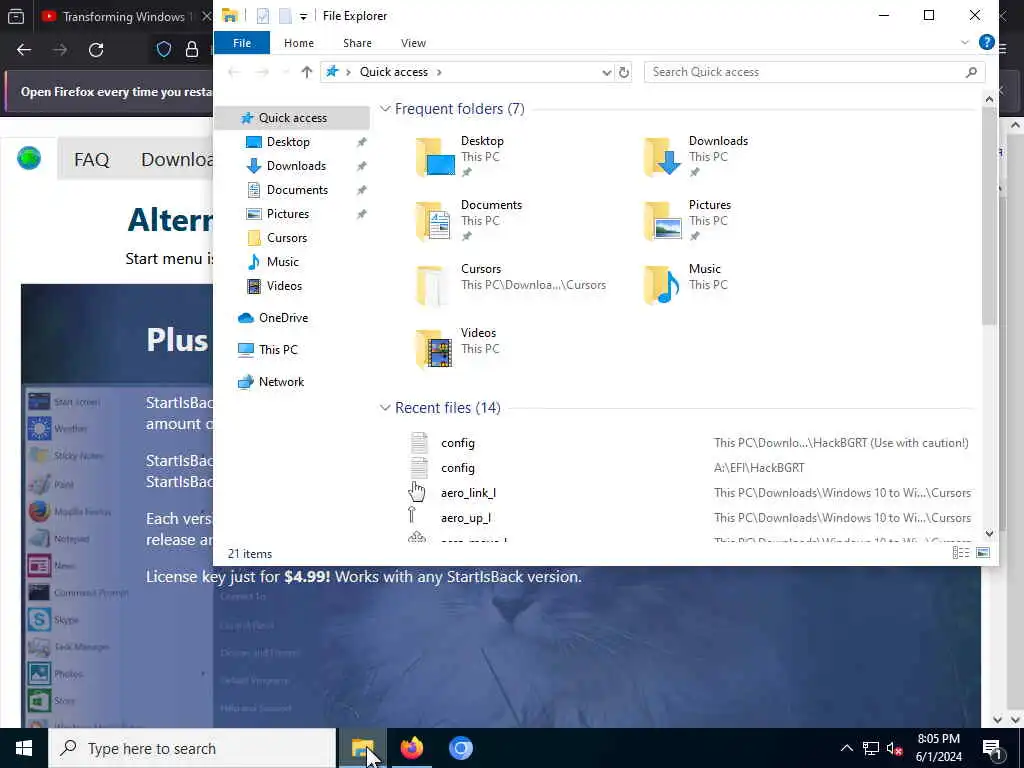Open the FAQ link on the webpage

click(x=91, y=160)
